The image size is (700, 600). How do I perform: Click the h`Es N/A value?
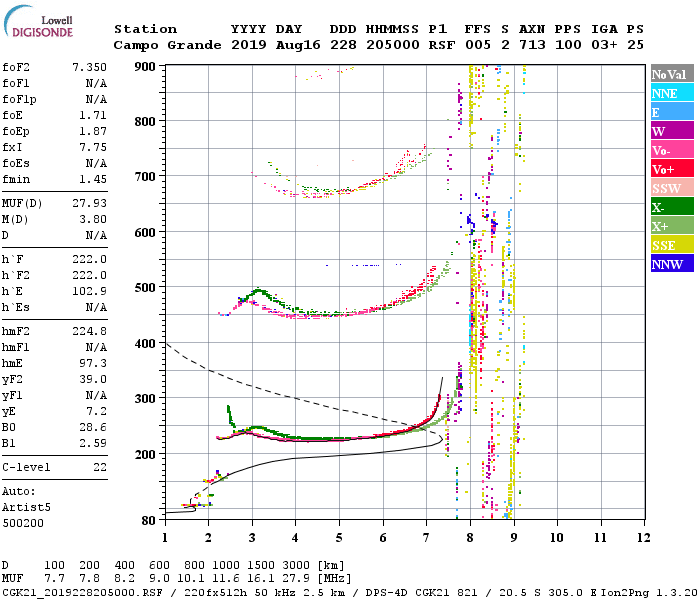pyautogui.click(x=96, y=308)
